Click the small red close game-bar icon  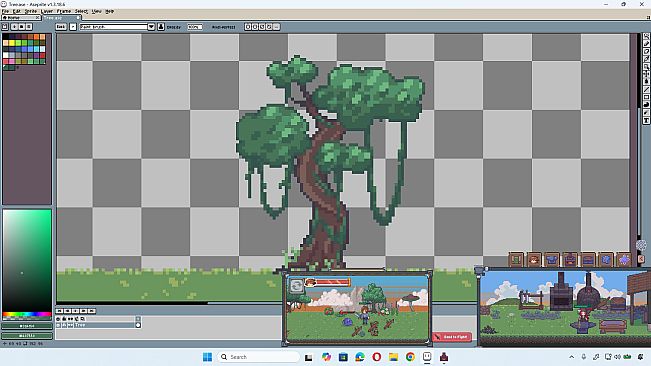641,259
